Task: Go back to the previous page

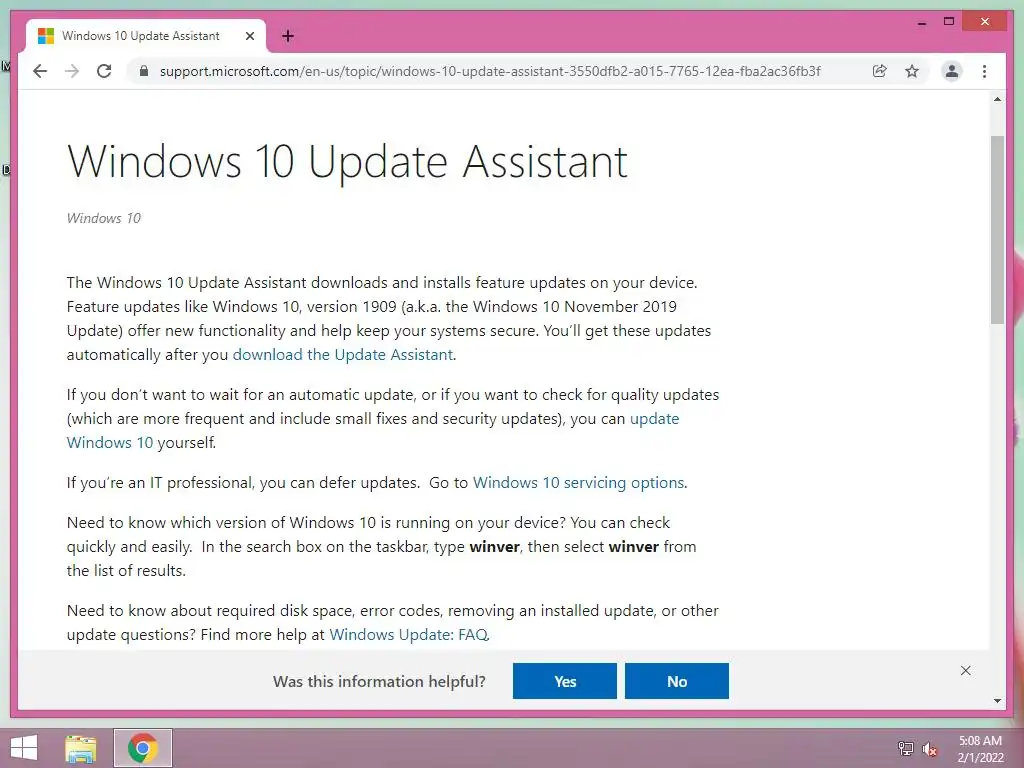Action: pyautogui.click(x=40, y=71)
